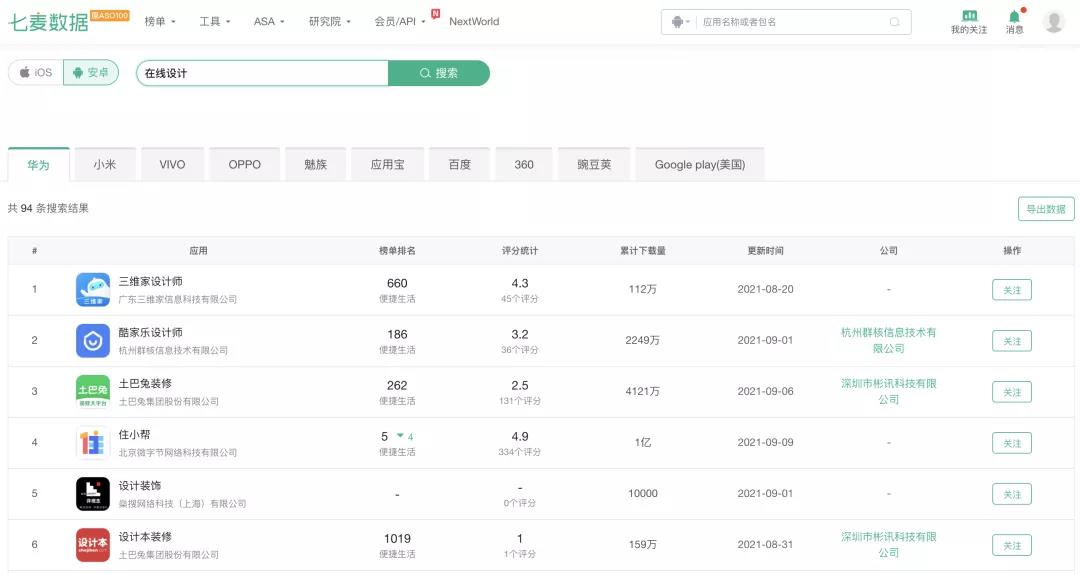Open the 设计装饰 app icon
This screenshot has height=574, width=1080.
click(x=92, y=493)
